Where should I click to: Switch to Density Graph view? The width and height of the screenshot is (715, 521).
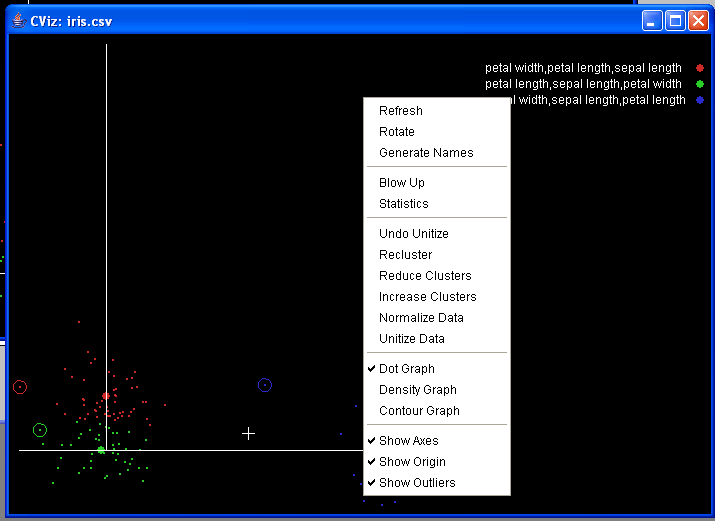(x=417, y=390)
